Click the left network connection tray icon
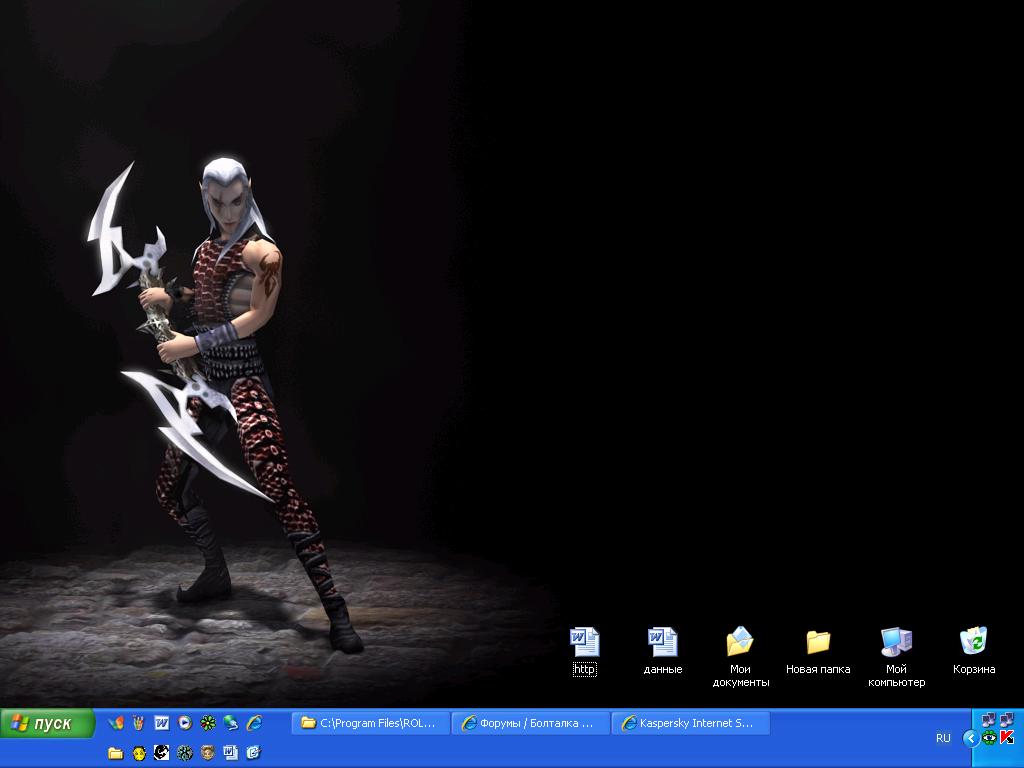This screenshot has width=1024, height=768. [x=989, y=719]
